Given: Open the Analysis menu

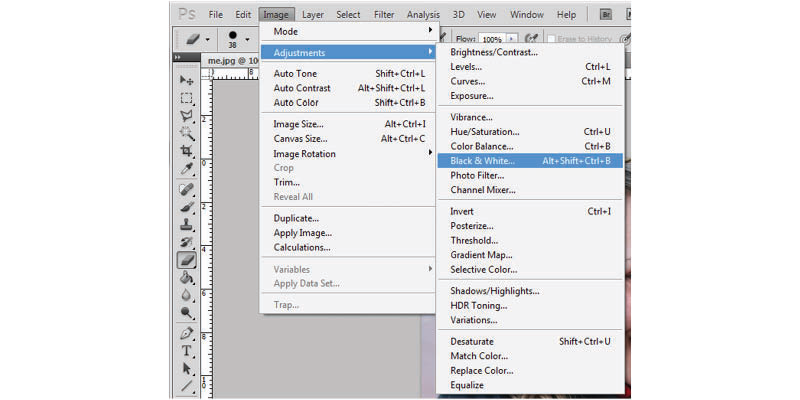Looking at the screenshot, I should pos(423,15).
